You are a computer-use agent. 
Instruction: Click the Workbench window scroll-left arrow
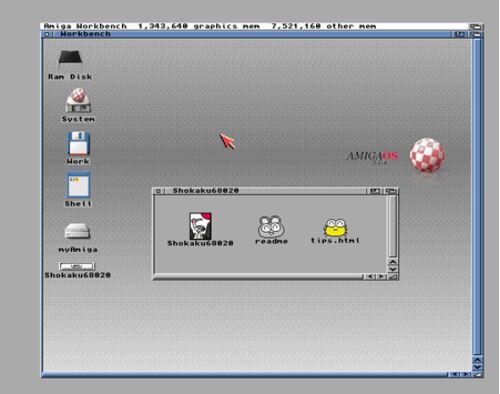[x=455, y=374]
